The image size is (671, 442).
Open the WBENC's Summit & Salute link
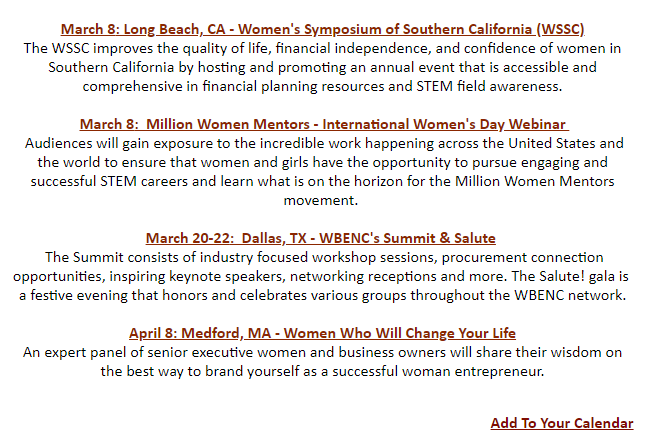click(x=320, y=238)
